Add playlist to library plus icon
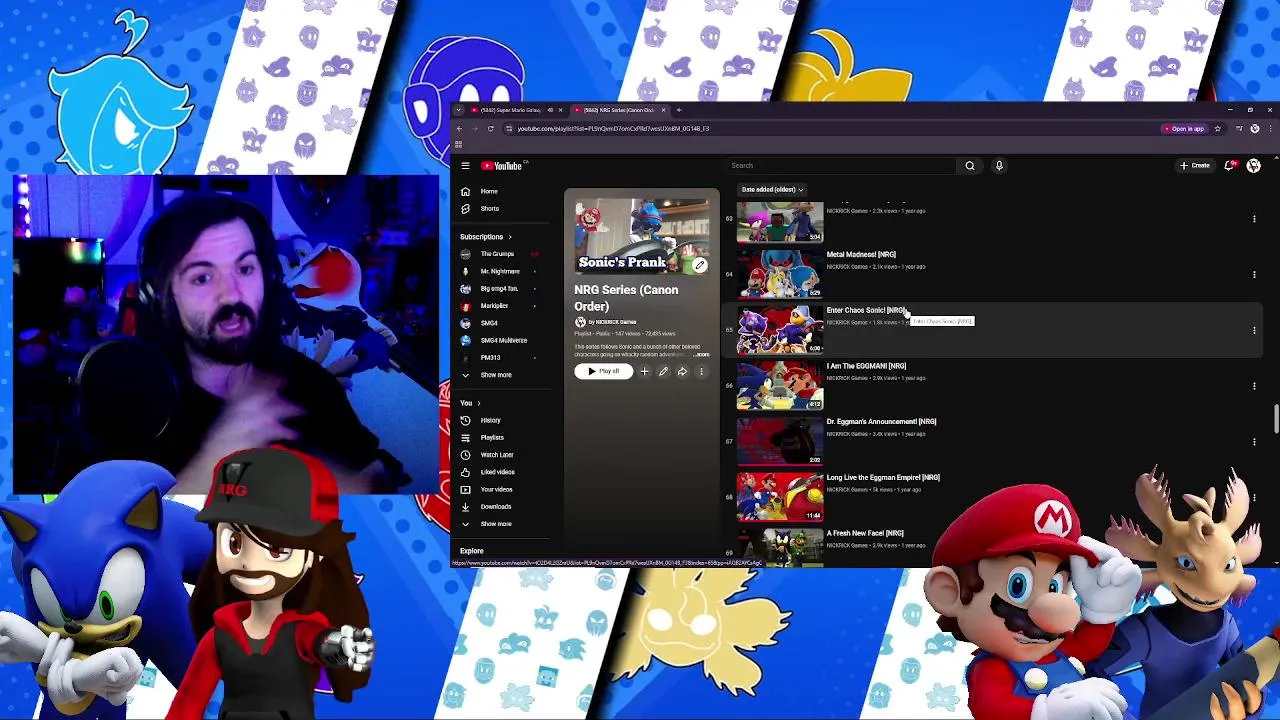Viewport: 1280px width, 720px height. click(x=644, y=372)
